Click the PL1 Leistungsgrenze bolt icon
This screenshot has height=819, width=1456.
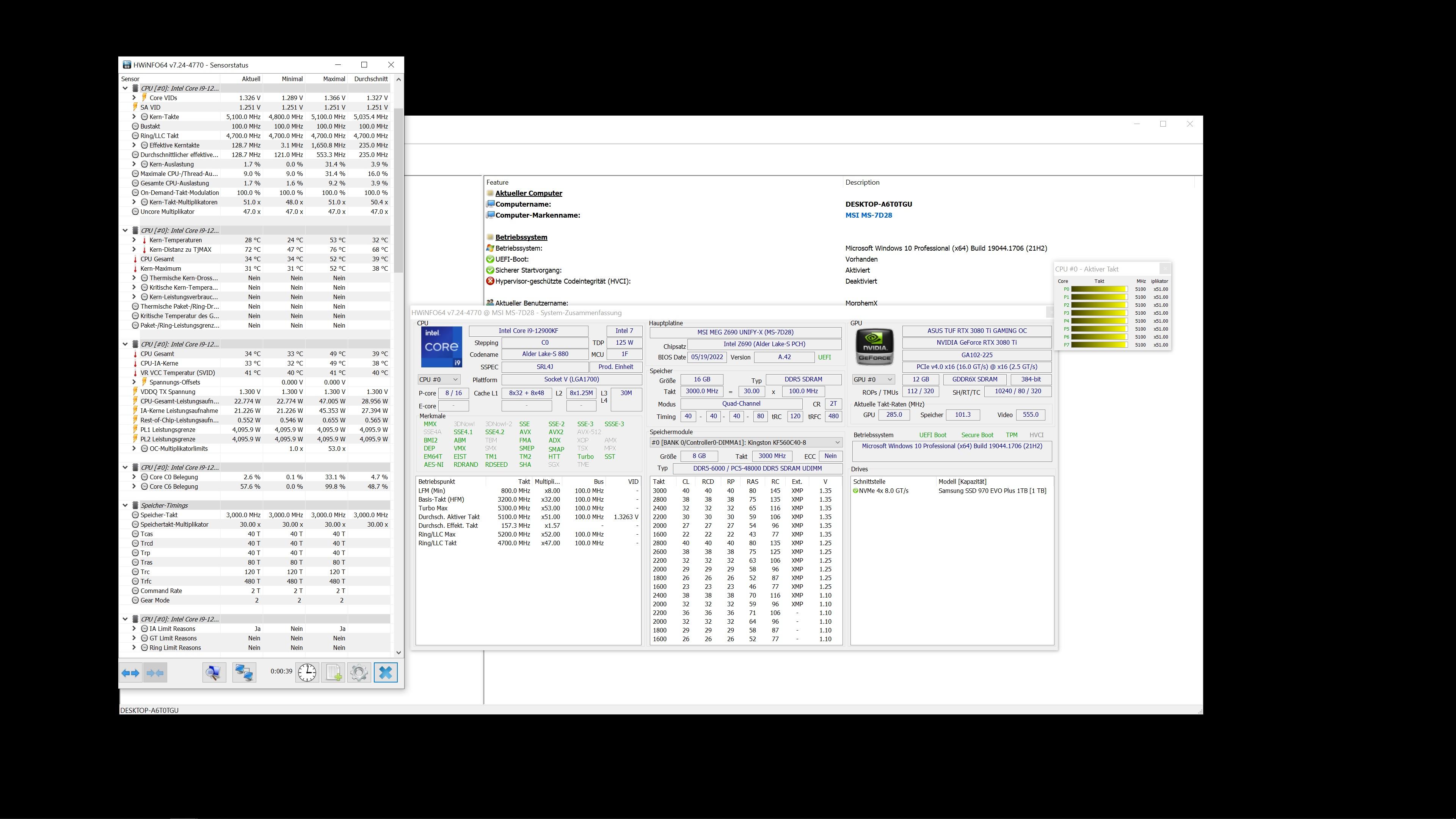(135, 430)
